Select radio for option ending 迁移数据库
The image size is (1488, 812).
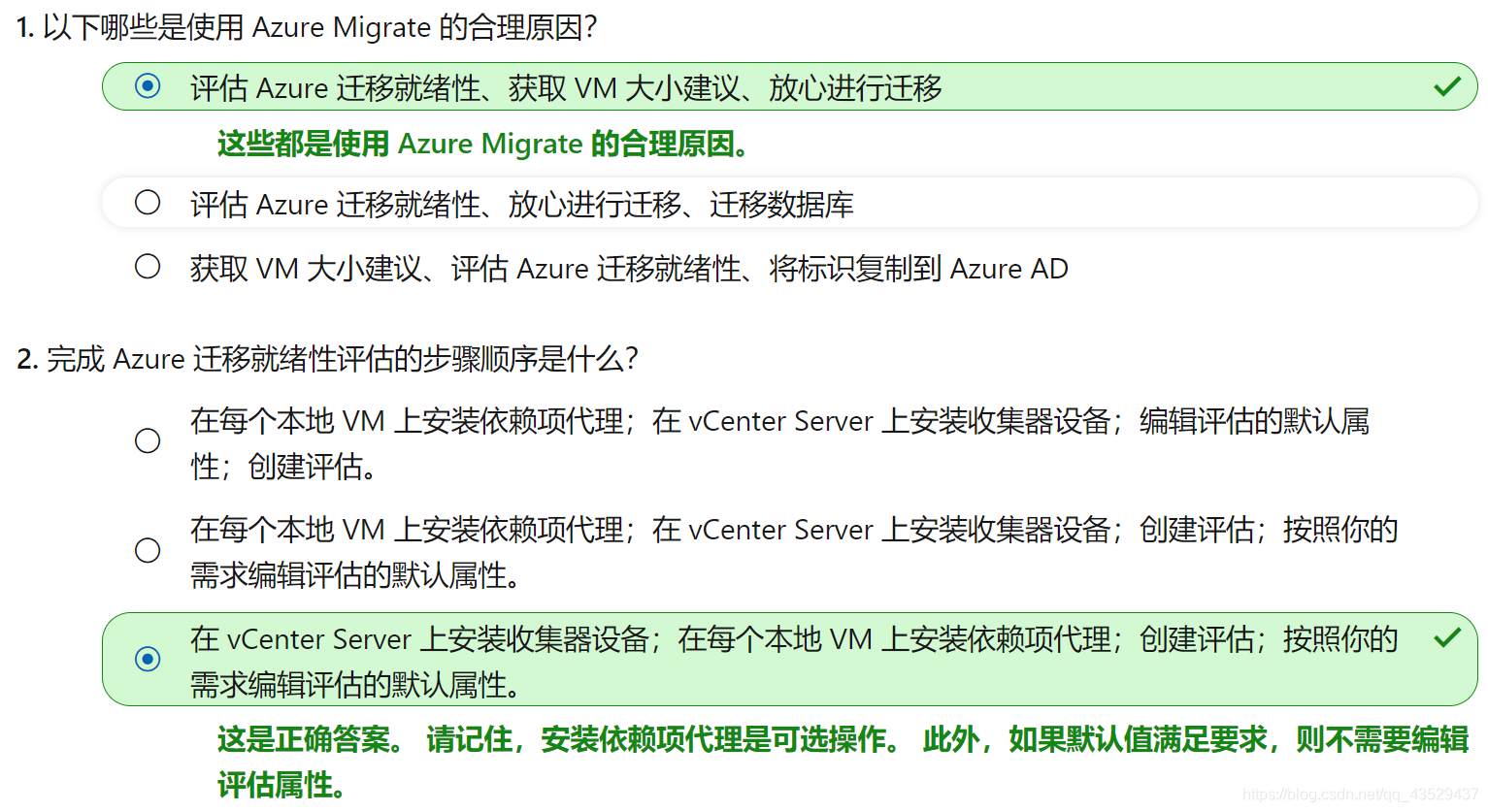(x=148, y=202)
